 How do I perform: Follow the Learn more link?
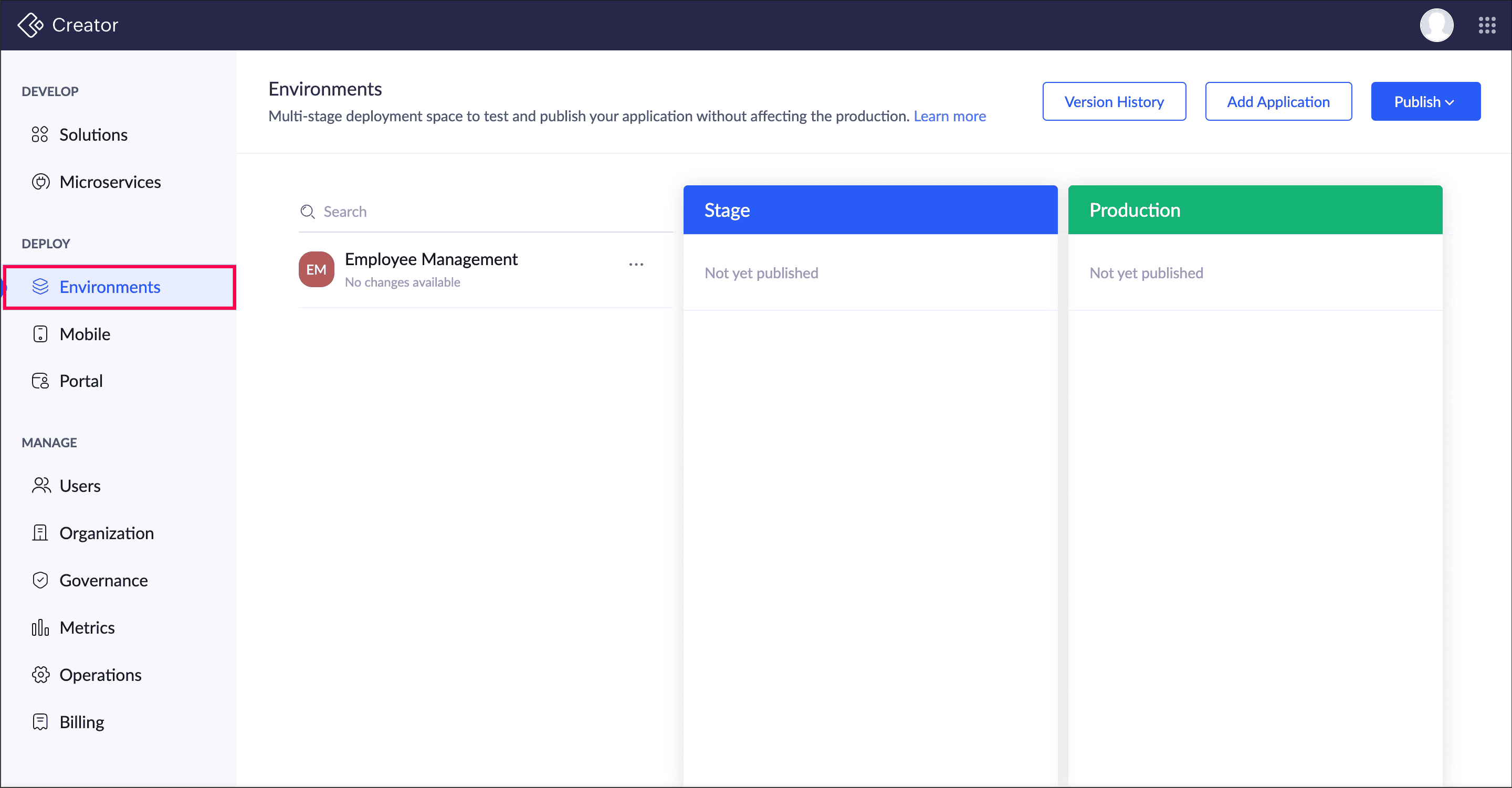[949, 116]
